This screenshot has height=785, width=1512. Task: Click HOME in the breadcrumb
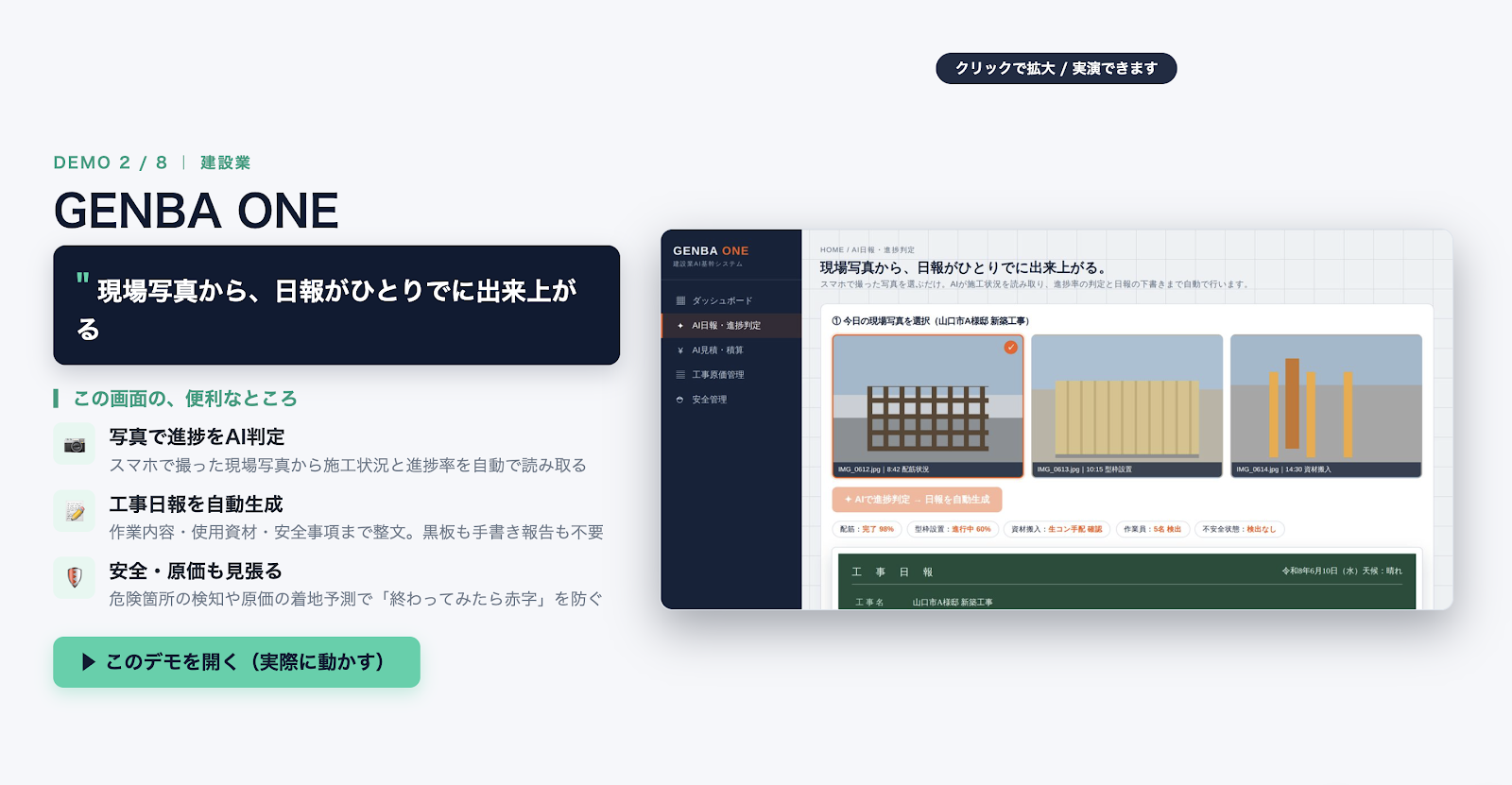point(832,250)
